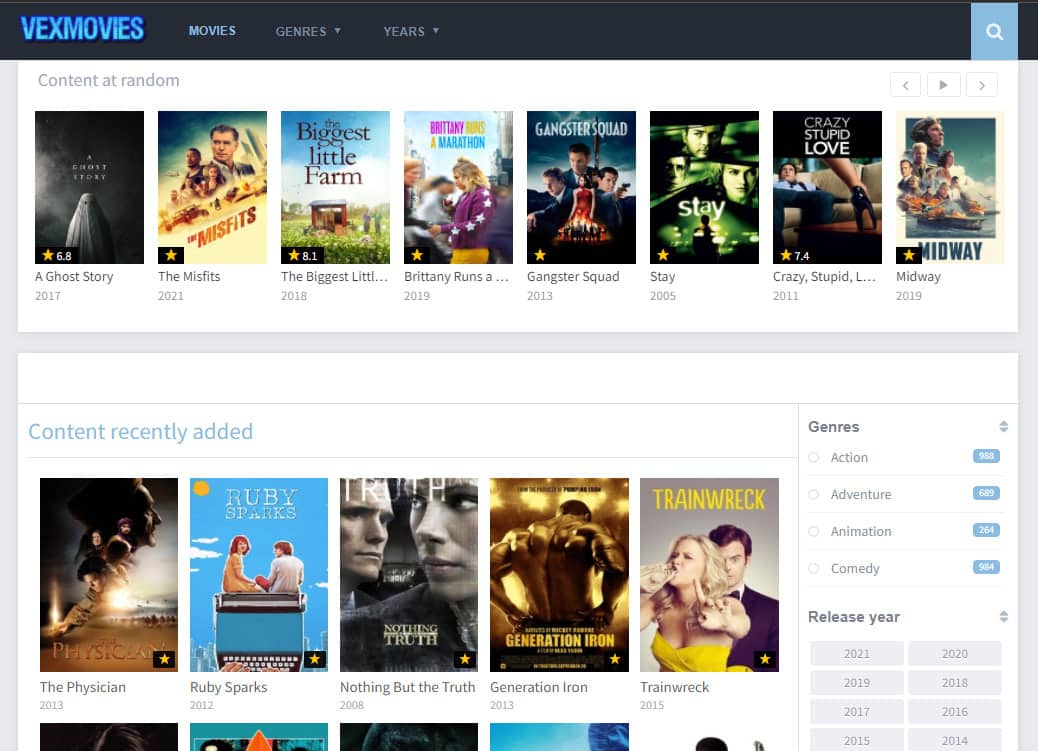
Task: Open A Ghost Story poster thumbnail
Action: [x=89, y=187]
